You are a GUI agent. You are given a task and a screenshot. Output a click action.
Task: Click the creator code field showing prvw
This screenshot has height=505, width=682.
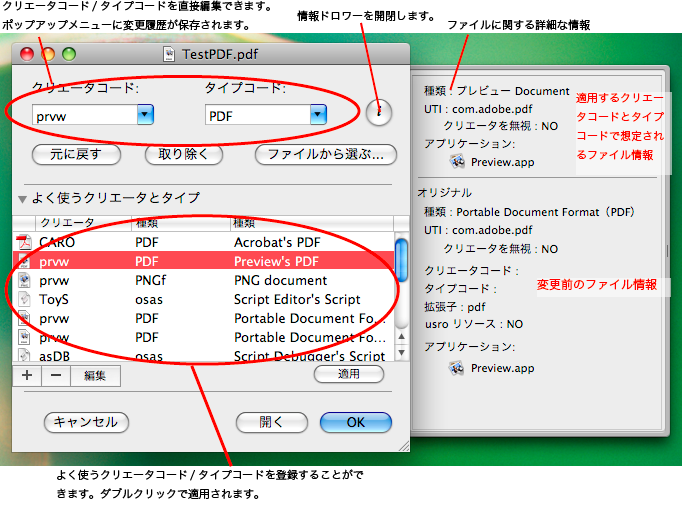click(85, 115)
